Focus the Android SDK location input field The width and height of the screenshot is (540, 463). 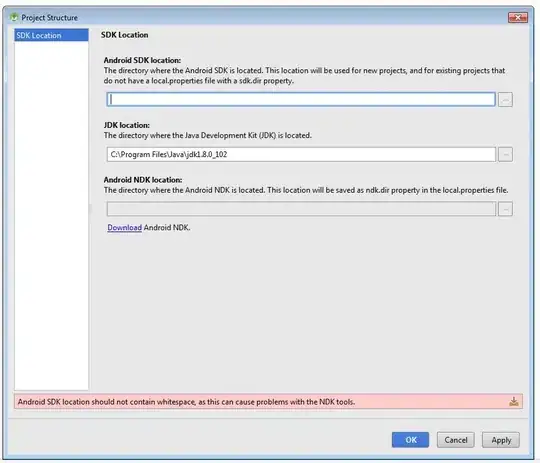tap(301, 100)
